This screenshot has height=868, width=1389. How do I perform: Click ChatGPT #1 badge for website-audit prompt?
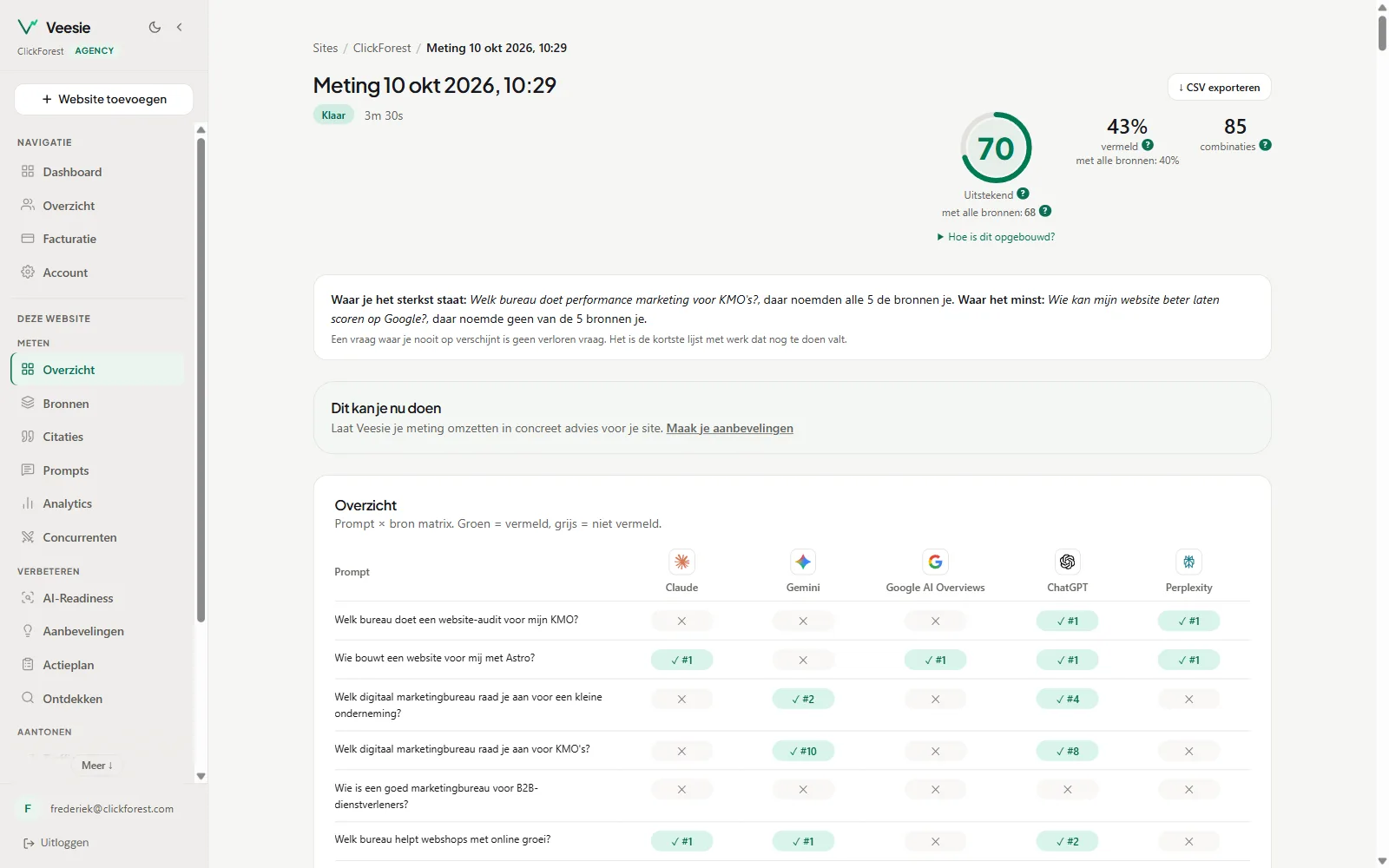tap(1068, 621)
